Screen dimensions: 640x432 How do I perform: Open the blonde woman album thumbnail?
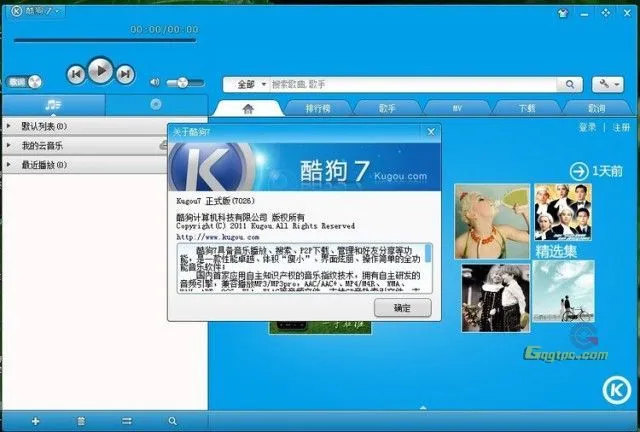[492, 221]
